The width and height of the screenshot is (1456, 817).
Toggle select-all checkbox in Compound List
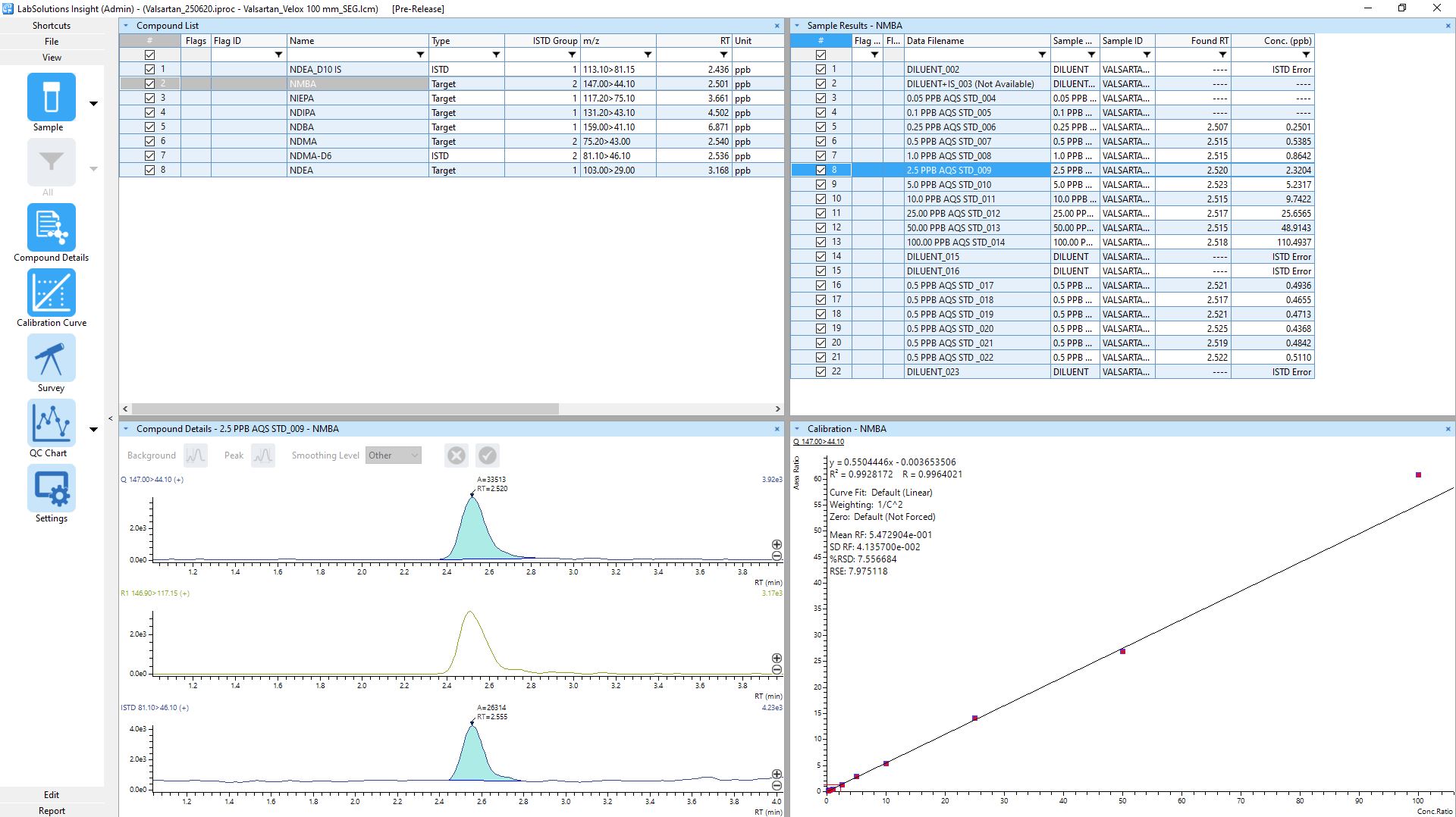pyautogui.click(x=149, y=55)
